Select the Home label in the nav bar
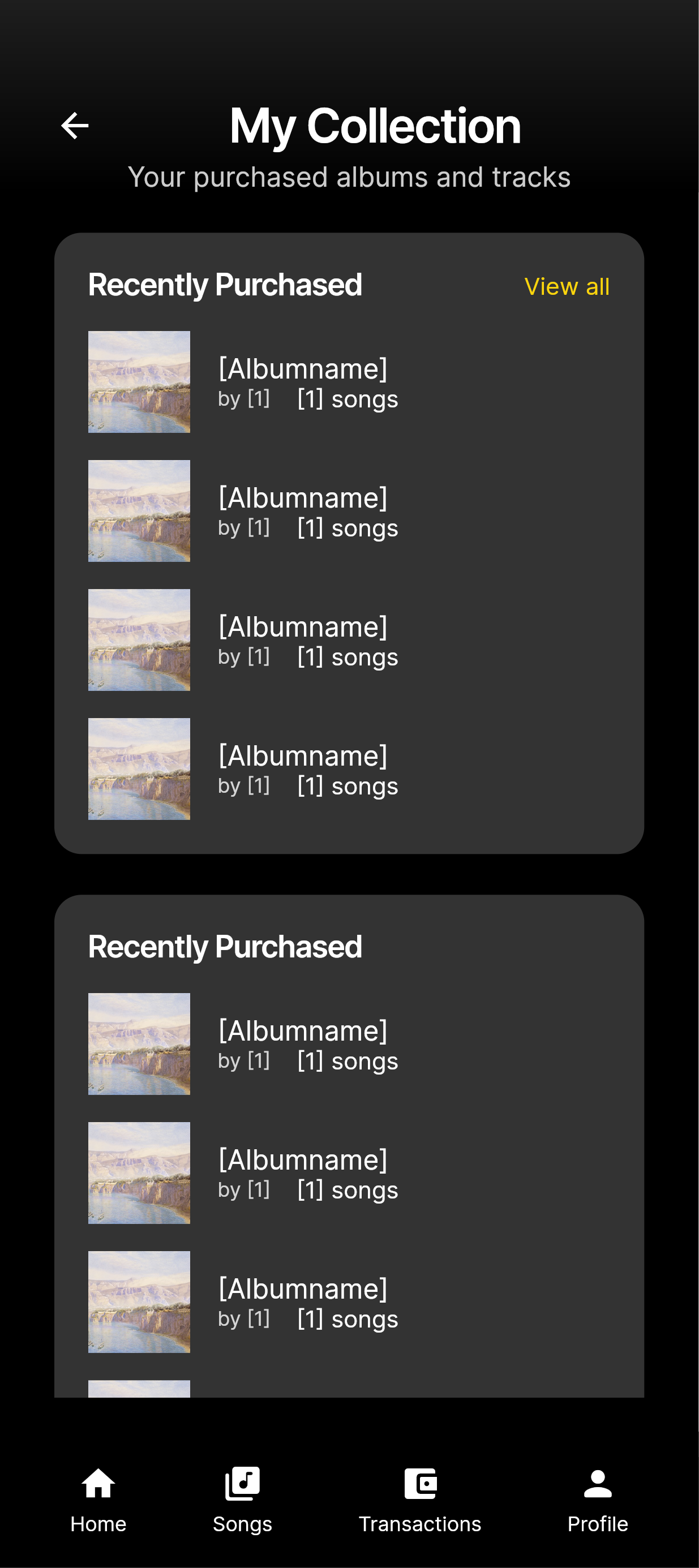This screenshot has height=1568, width=699. pyautogui.click(x=97, y=1524)
